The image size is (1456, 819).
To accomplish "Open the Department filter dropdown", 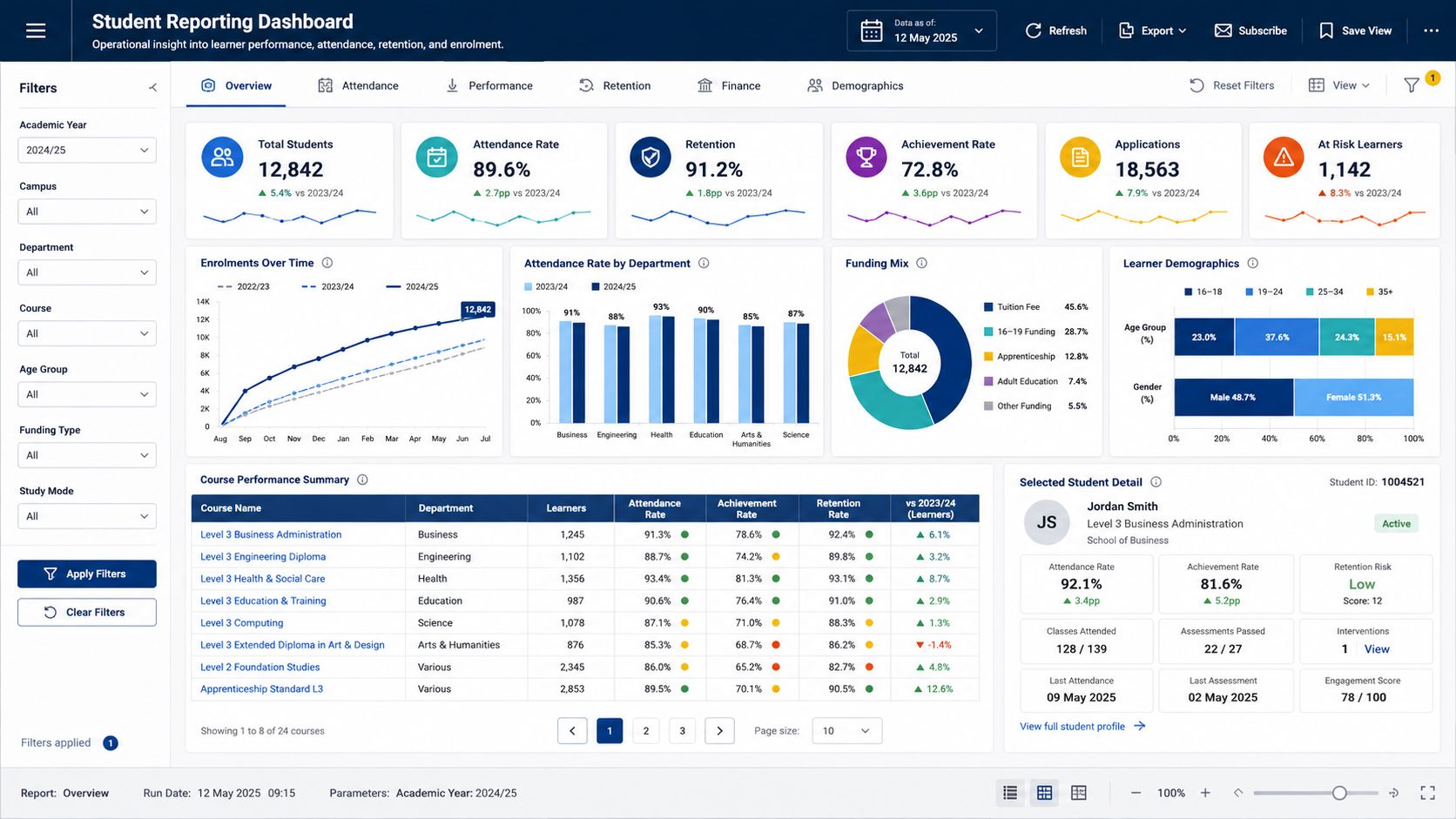I will point(87,272).
